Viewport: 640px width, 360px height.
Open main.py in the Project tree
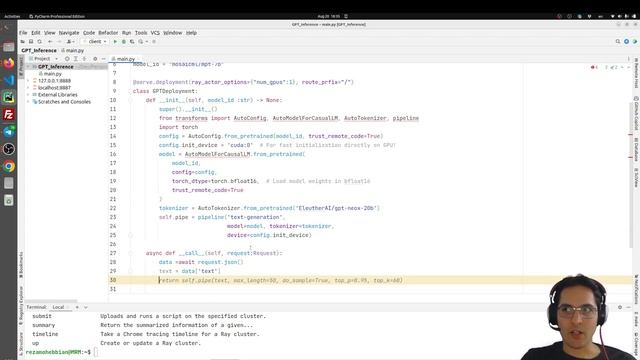click(x=53, y=74)
